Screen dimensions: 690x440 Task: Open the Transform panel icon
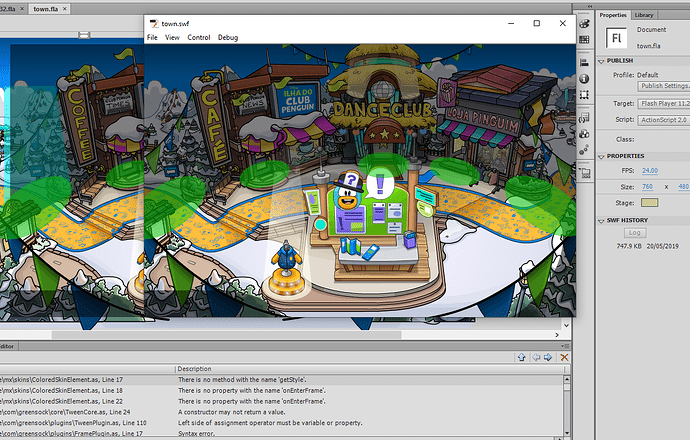[x=584, y=94]
